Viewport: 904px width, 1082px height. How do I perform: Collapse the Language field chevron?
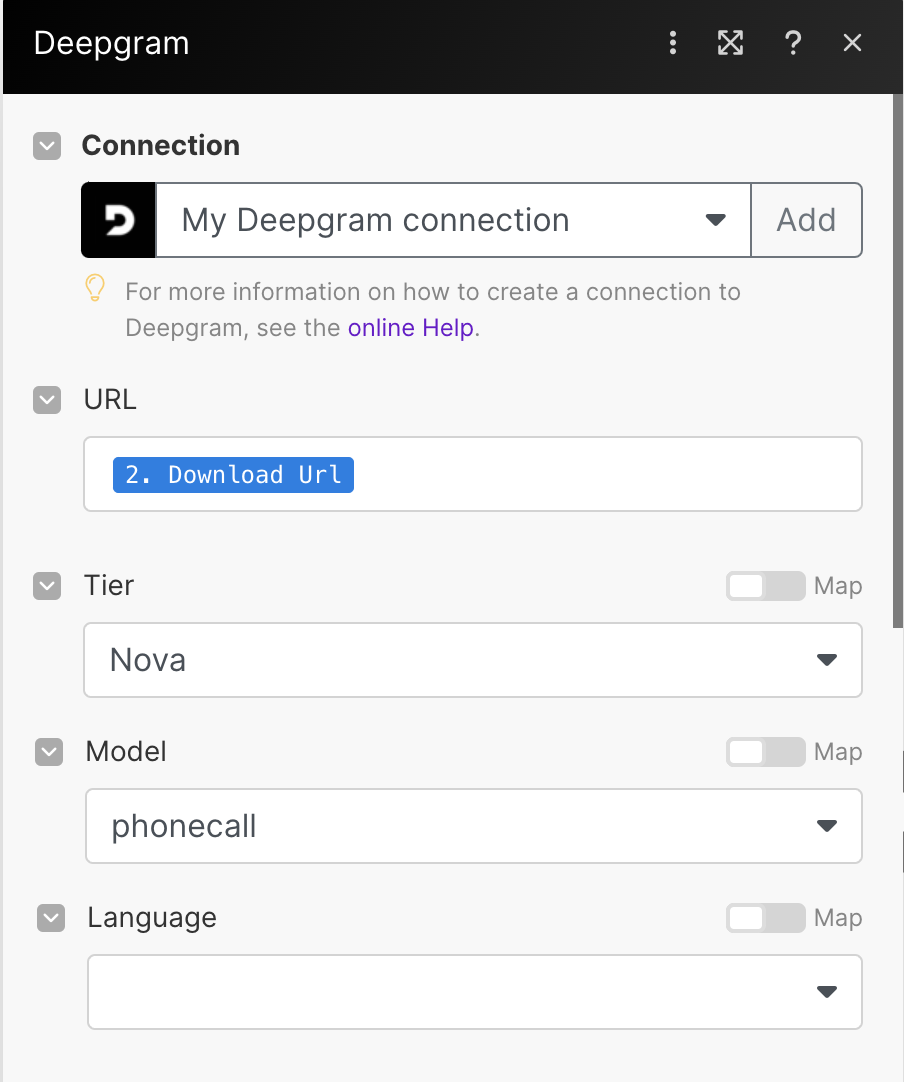51,918
